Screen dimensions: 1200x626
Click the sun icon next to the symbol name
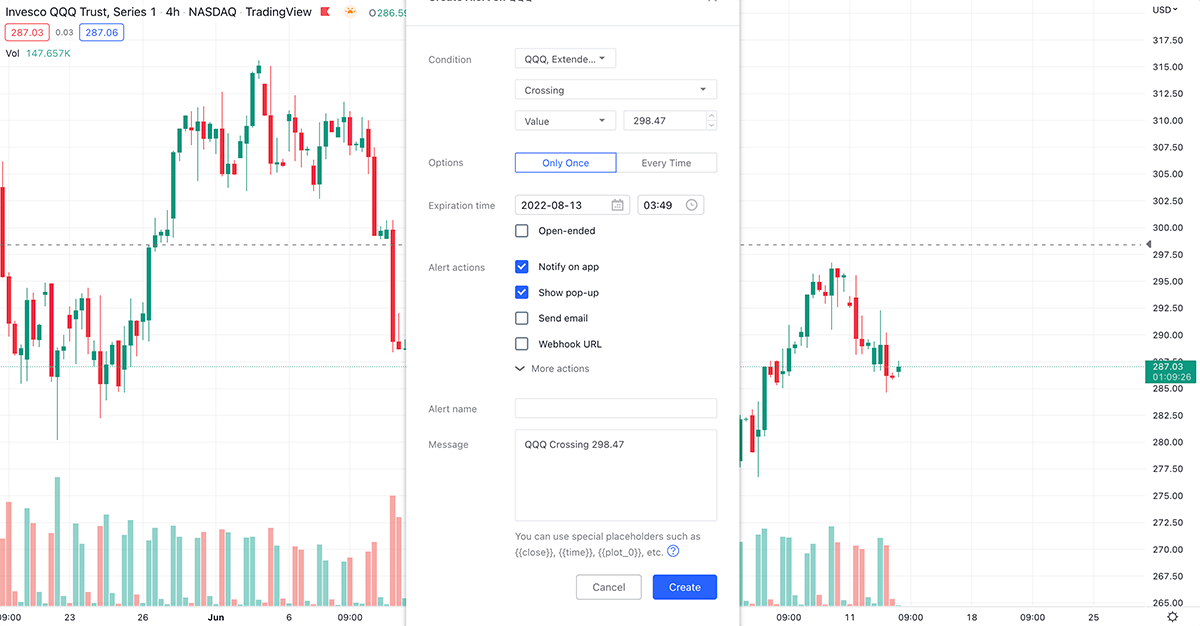350,11
